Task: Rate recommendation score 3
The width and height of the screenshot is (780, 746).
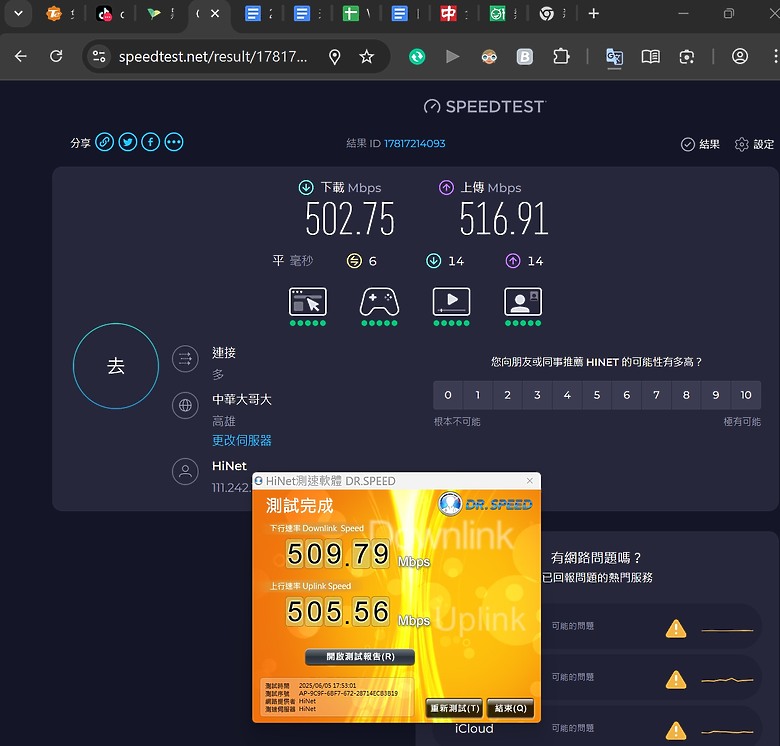Action: pyautogui.click(x=537, y=395)
